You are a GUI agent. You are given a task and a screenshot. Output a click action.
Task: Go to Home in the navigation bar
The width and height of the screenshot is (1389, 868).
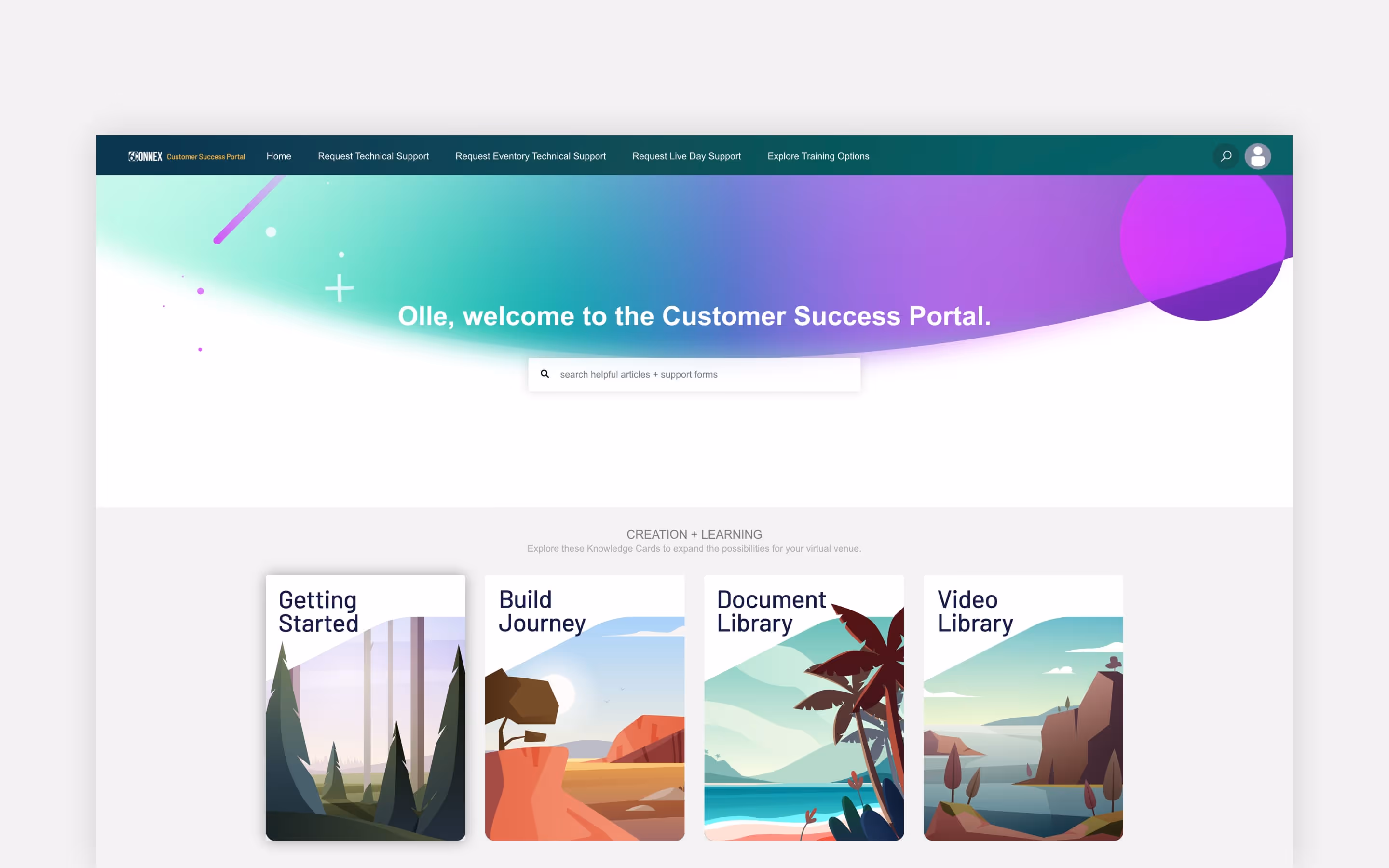click(278, 156)
